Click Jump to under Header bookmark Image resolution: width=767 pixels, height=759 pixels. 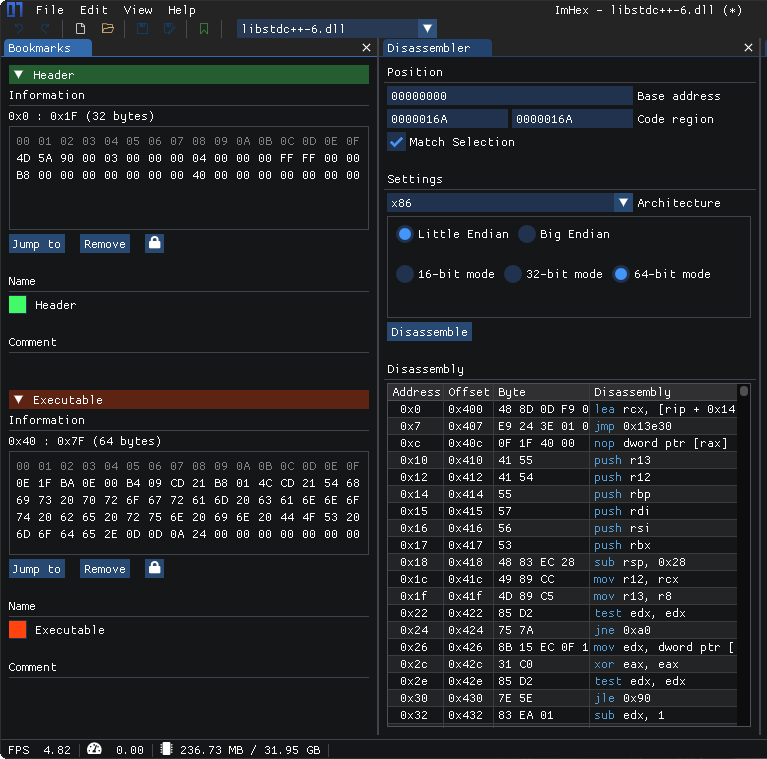(x=37, y=244)
